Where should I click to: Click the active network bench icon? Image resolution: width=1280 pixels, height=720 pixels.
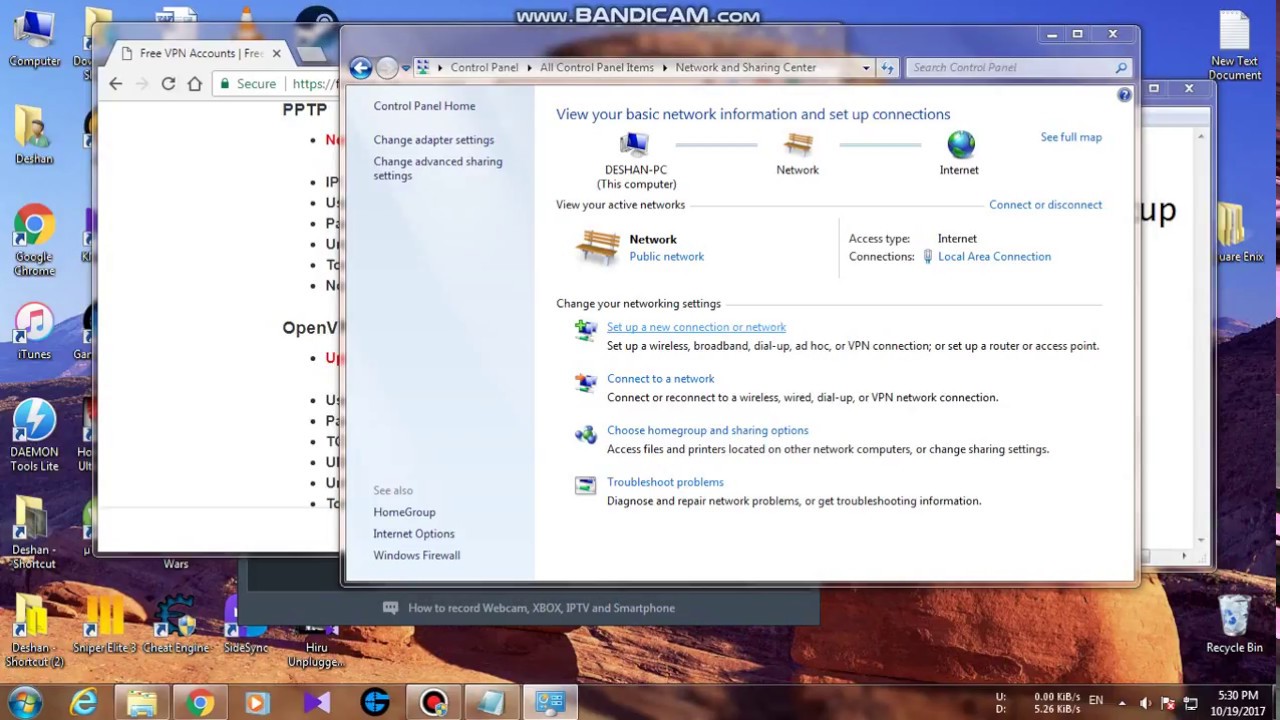598,247
